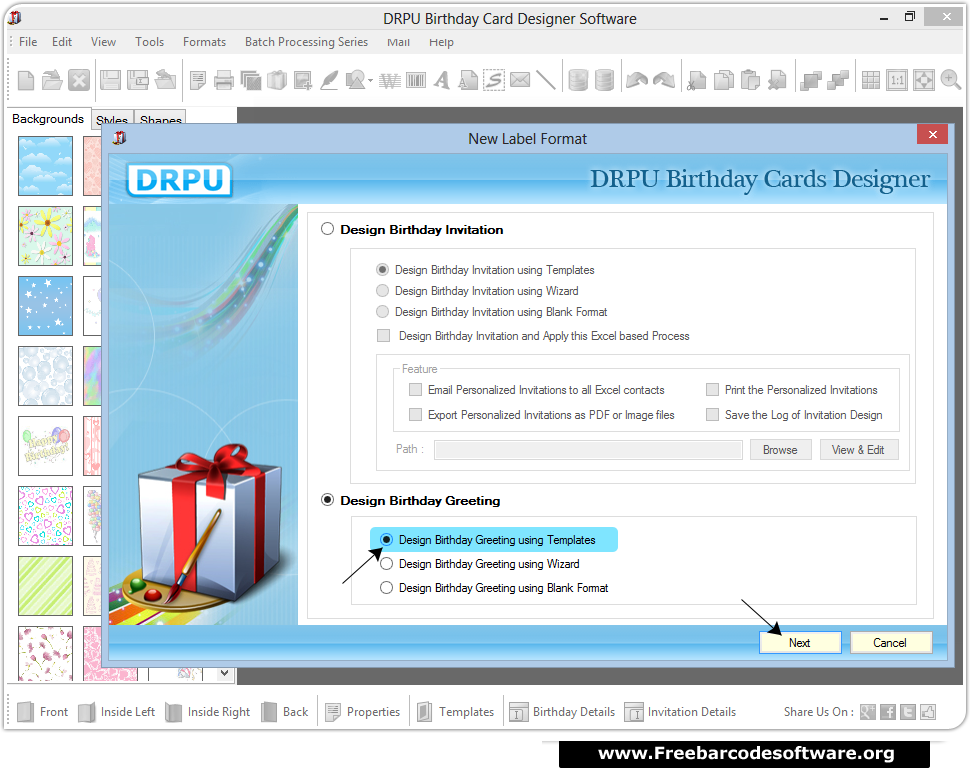The image size is (970, 768).
Task: Open the Tools menu
Action: (x=150, y=42)
